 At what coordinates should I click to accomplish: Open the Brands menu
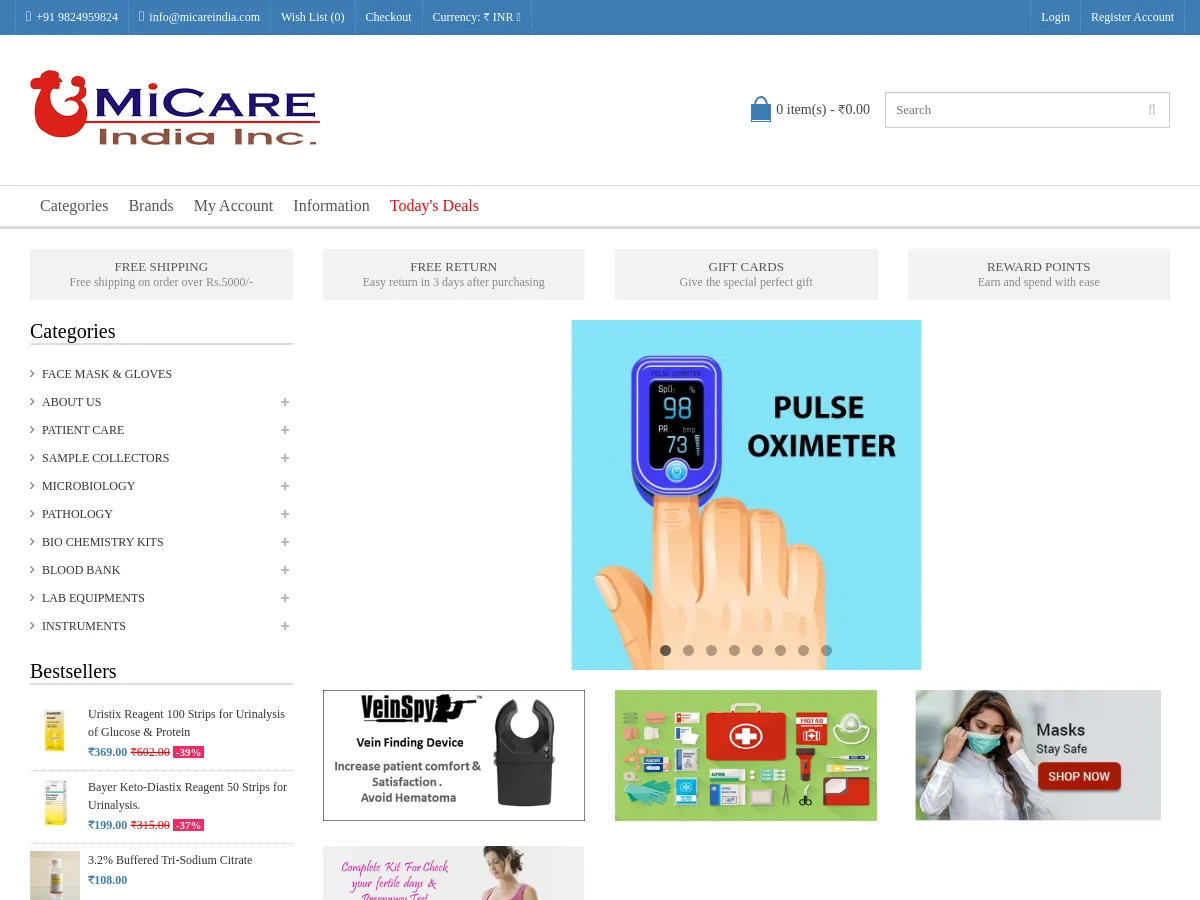pyautogui.click(x=151, y=206)
